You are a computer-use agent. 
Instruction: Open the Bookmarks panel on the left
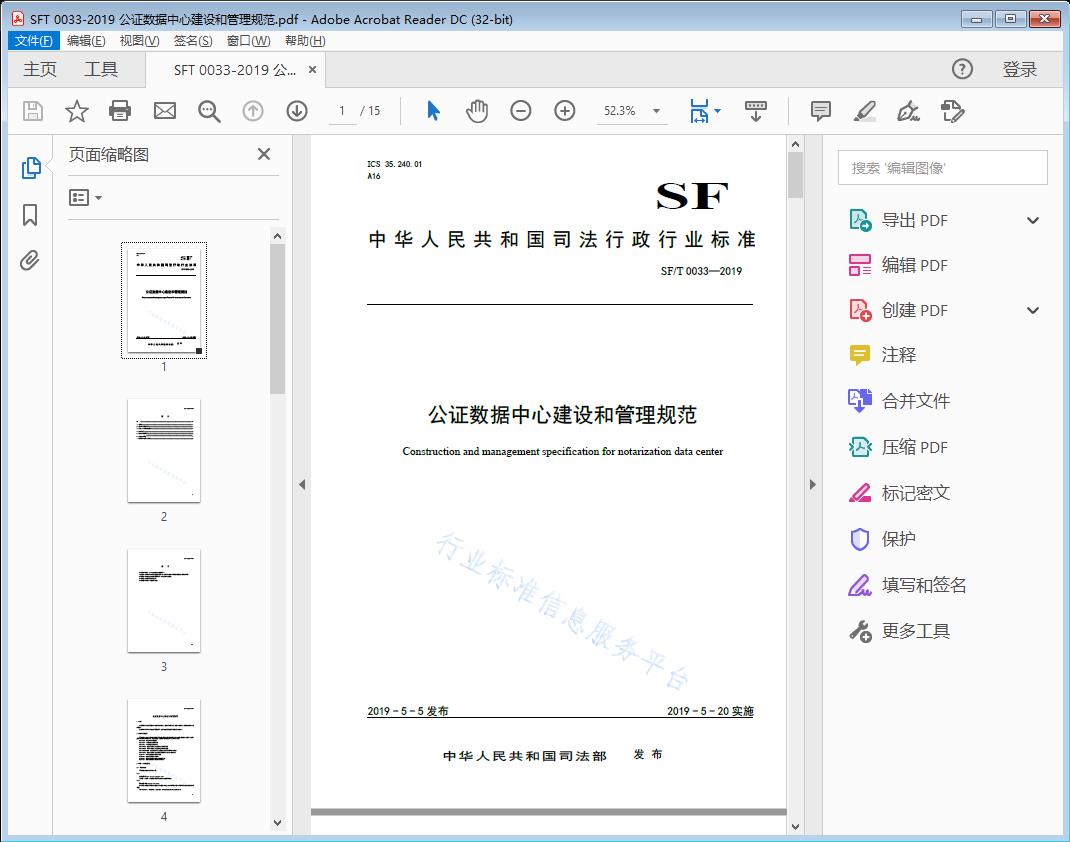[x=30, y=215]
